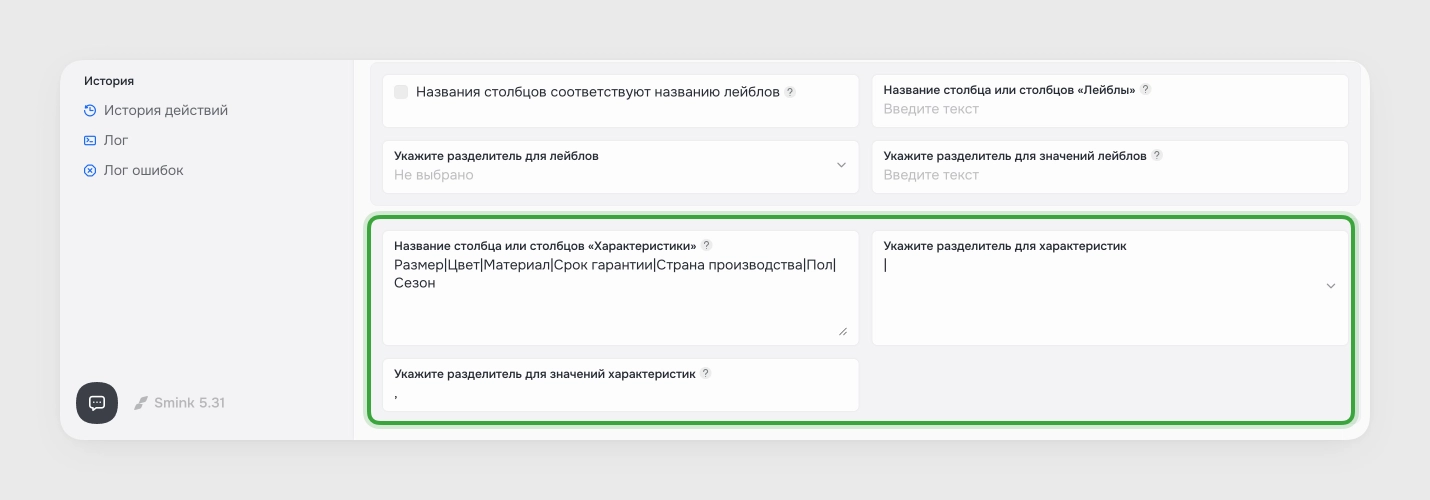Click the значений лейблов separator input field
Viewport: 1430px width, 500px height.
[x=1110, y=175]
